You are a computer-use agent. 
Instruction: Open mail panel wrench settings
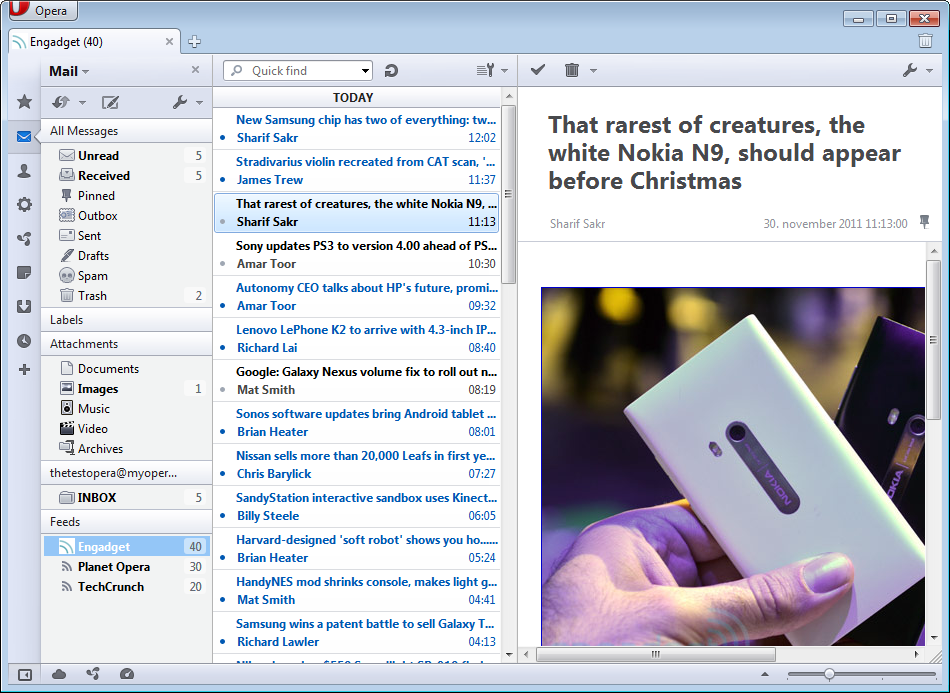click(x=180, y=102)
